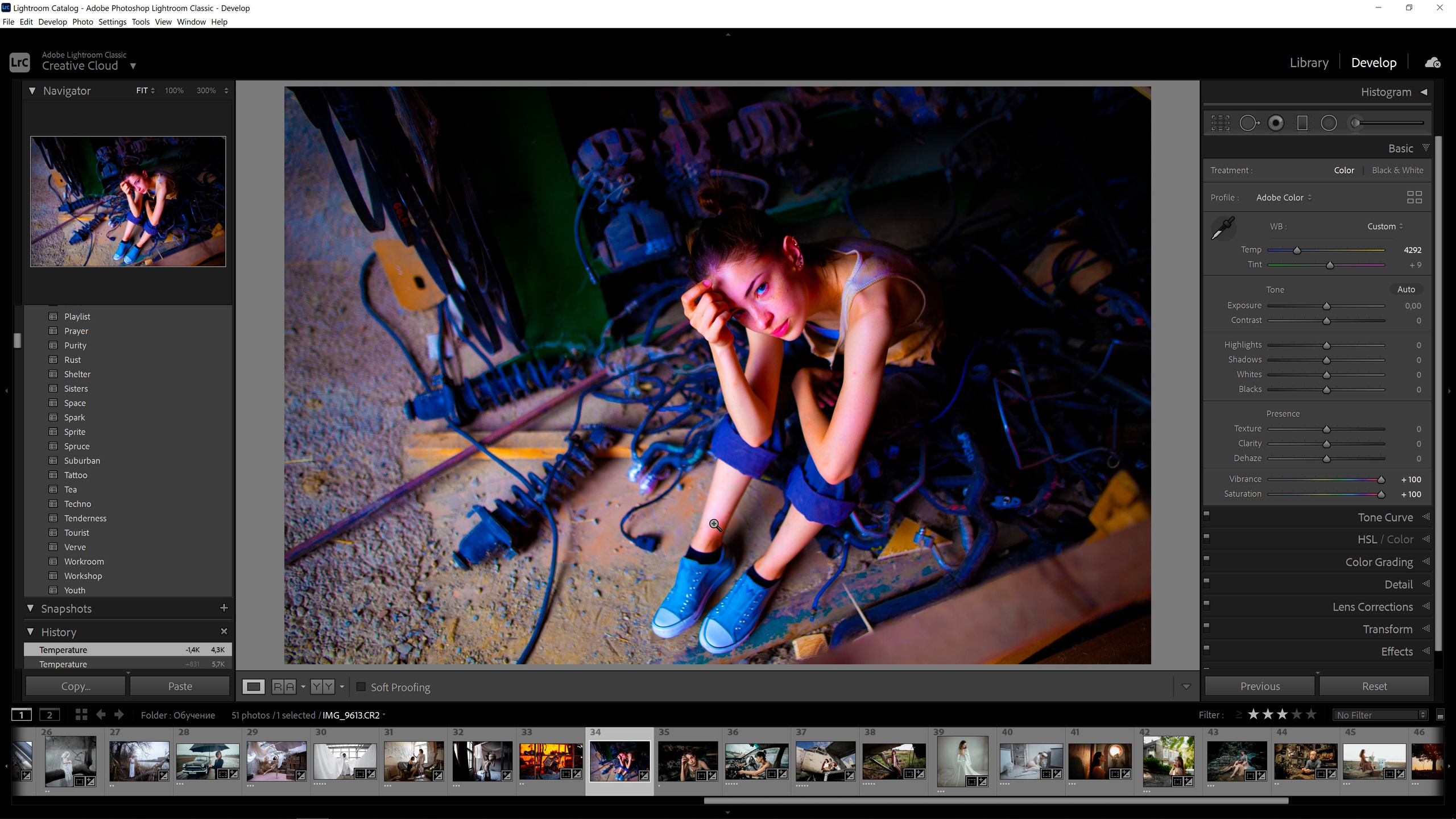
Task: Click the Reset button
Action: point(1374,686)
